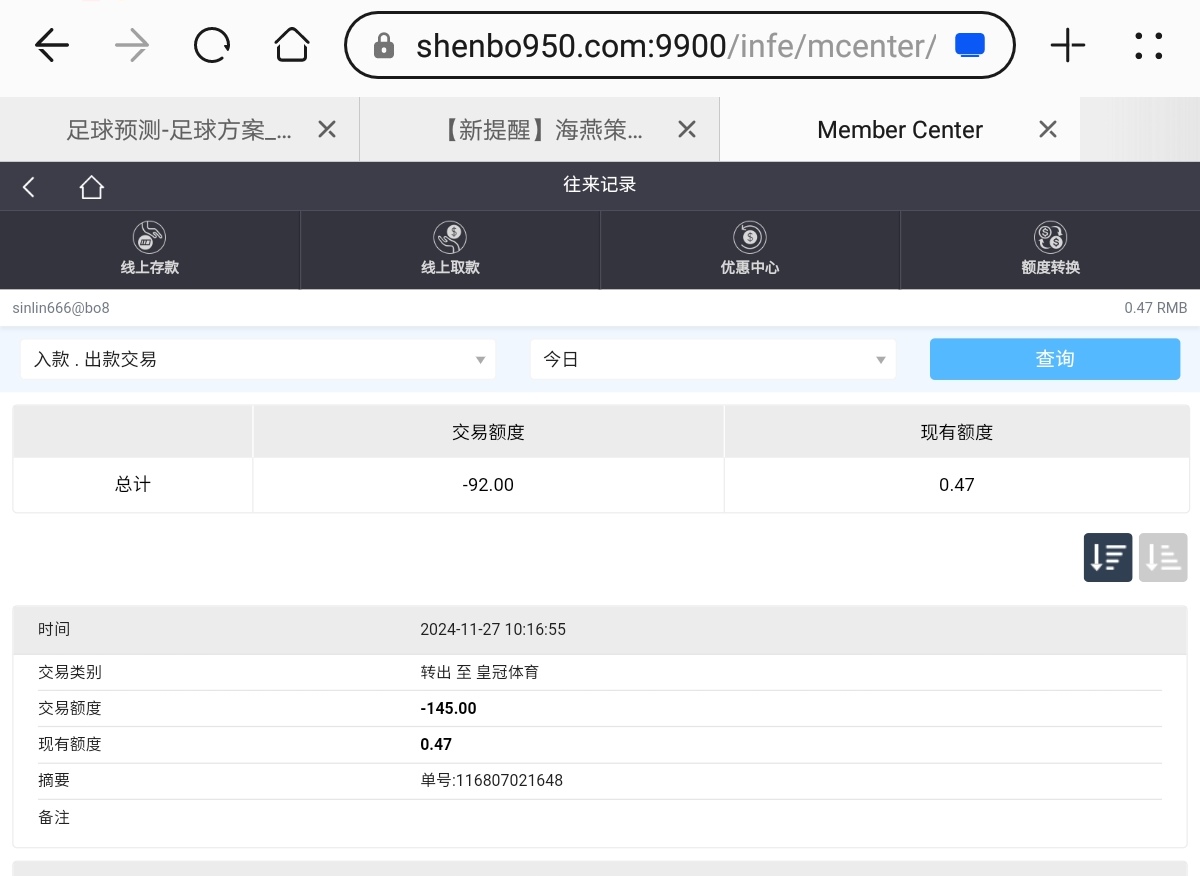Viewport: 1200px width, 876px height.
Task: Click the browser forward arrow
Action: 132,45
